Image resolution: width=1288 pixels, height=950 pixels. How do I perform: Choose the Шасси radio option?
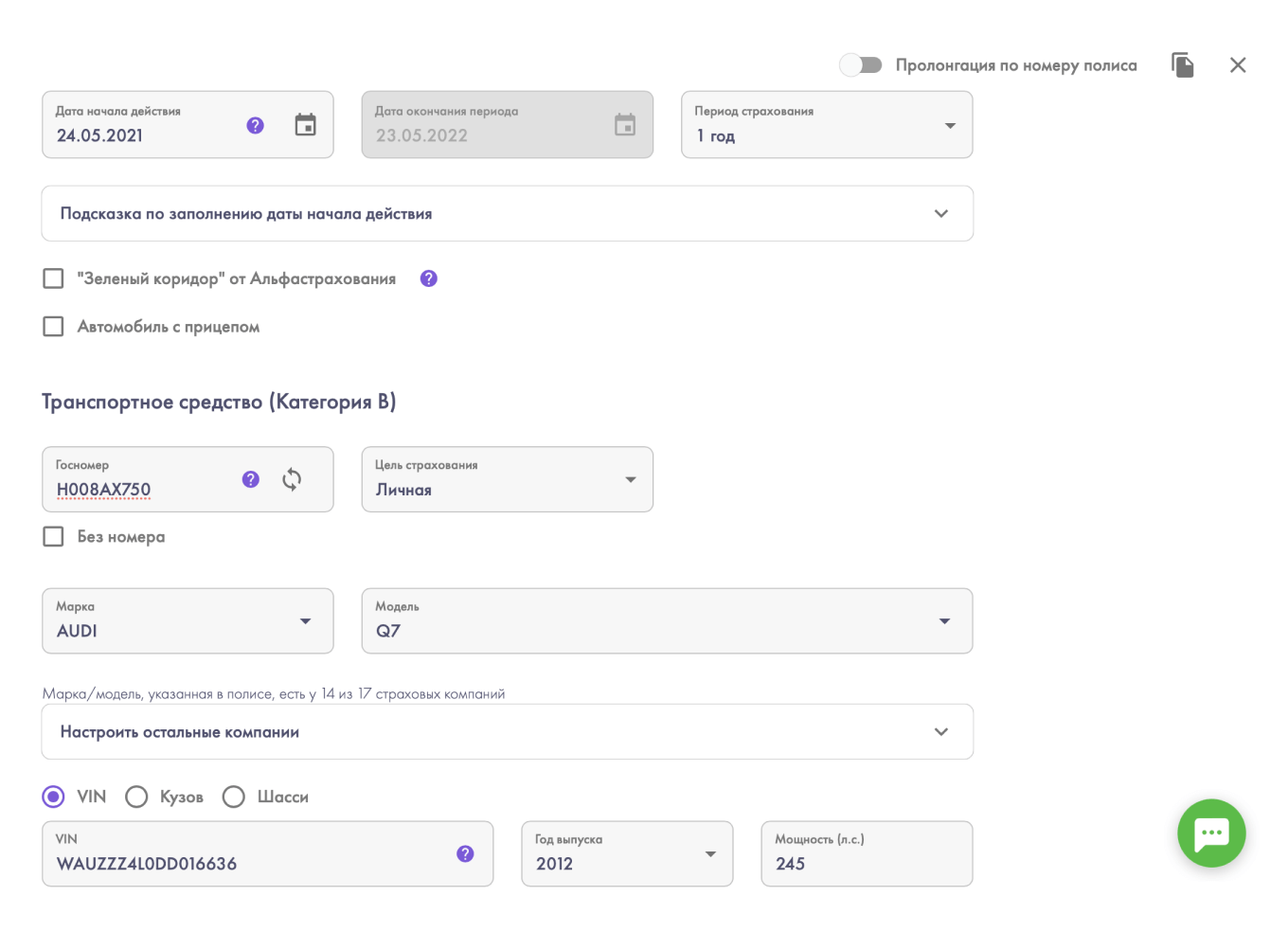point(234,797)
